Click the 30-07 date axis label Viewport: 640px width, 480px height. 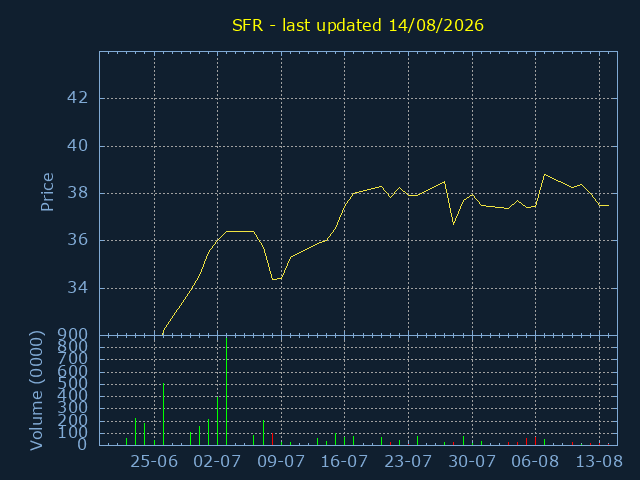(x=472, y=462)
